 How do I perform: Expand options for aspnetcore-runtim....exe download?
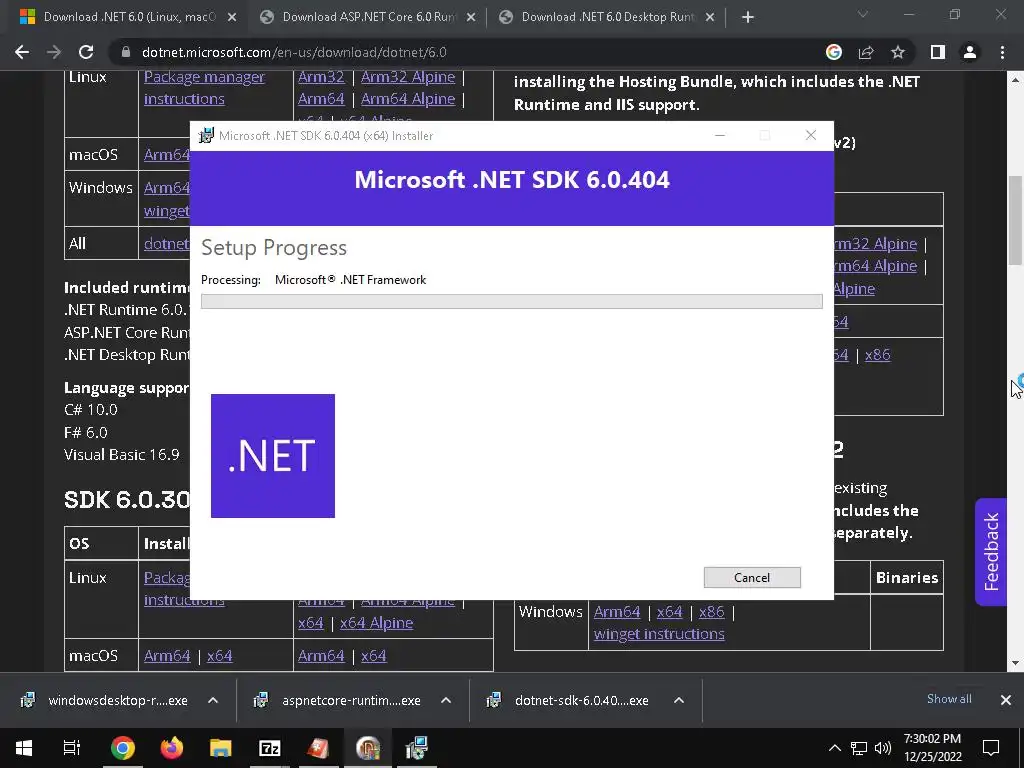click(x=446, y=700)
